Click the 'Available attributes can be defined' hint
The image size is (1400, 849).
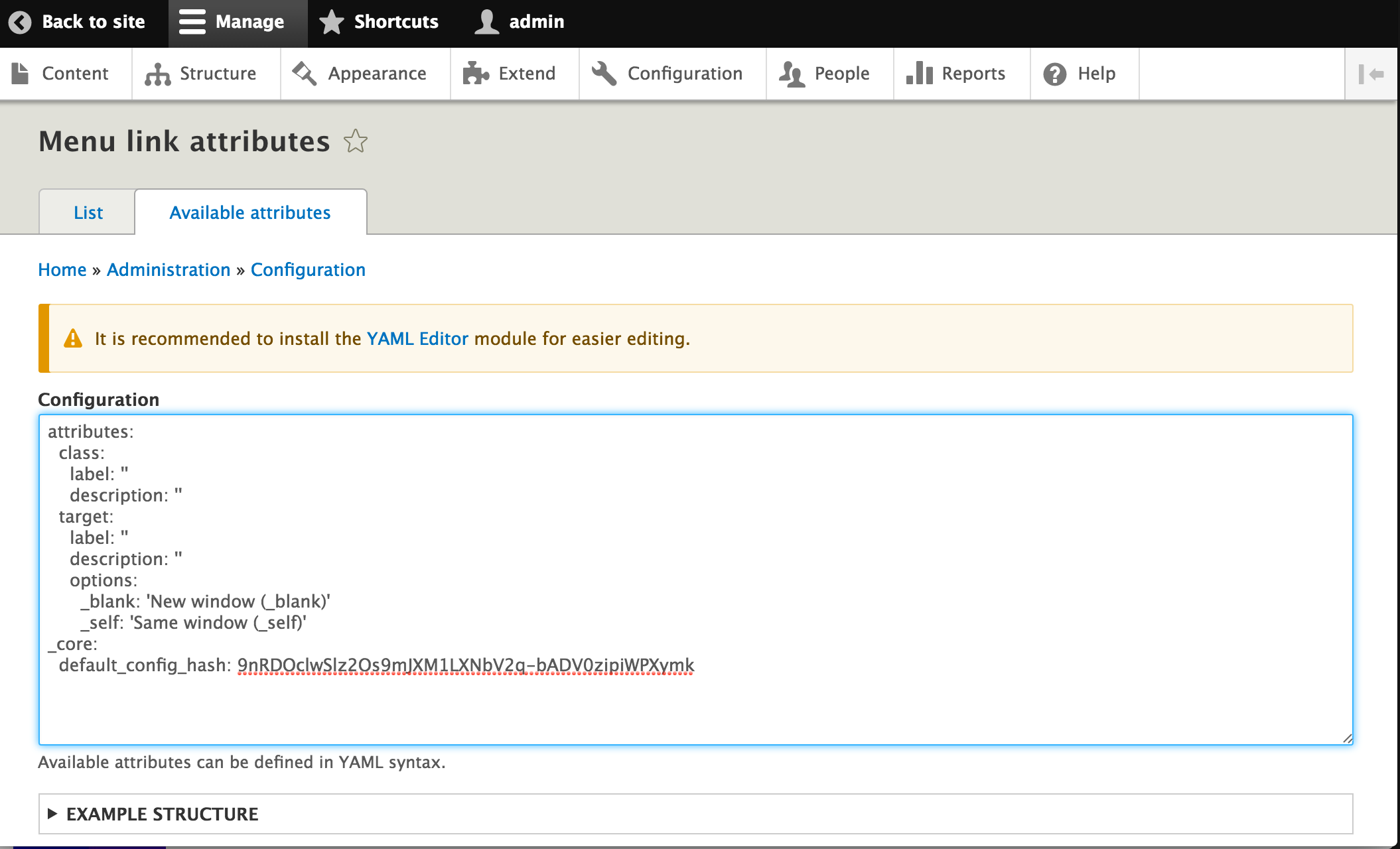tap(242, 762)
